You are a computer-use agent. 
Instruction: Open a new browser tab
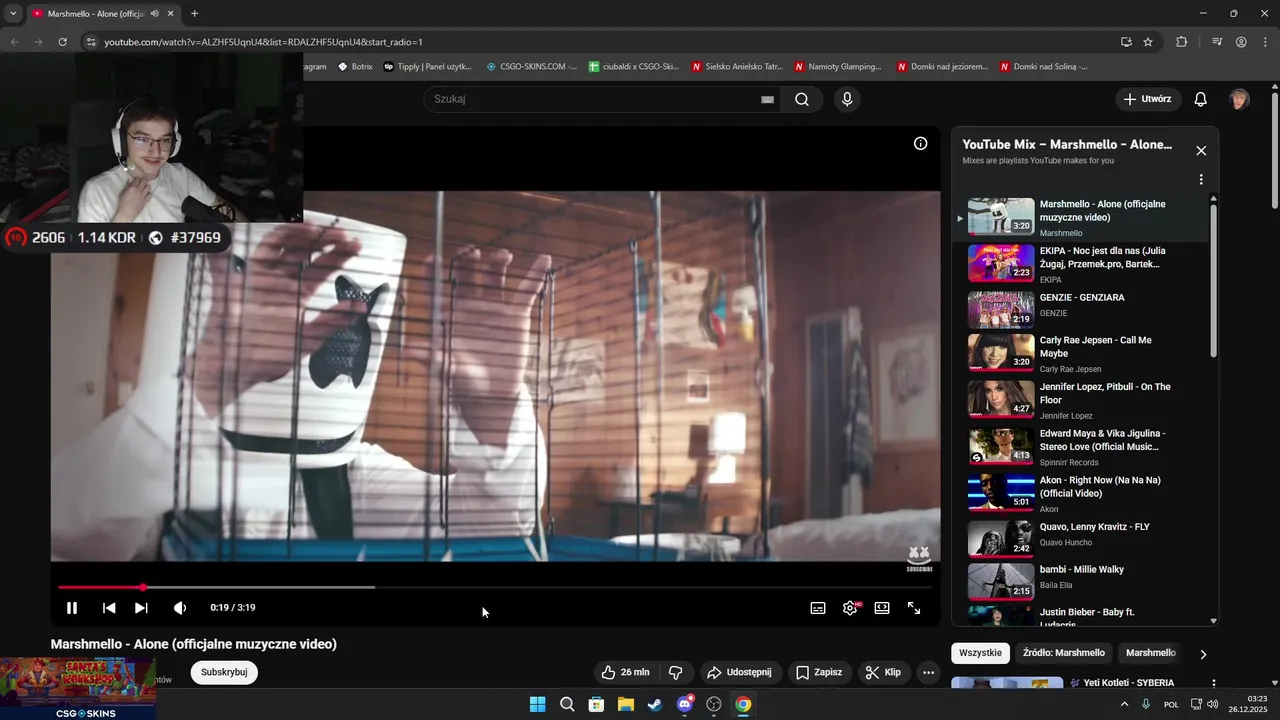click(x=194, y=14)
